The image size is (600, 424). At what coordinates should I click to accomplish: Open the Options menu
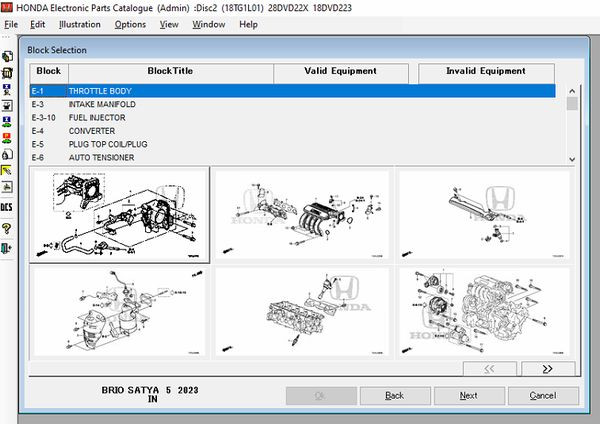point(130,24)
